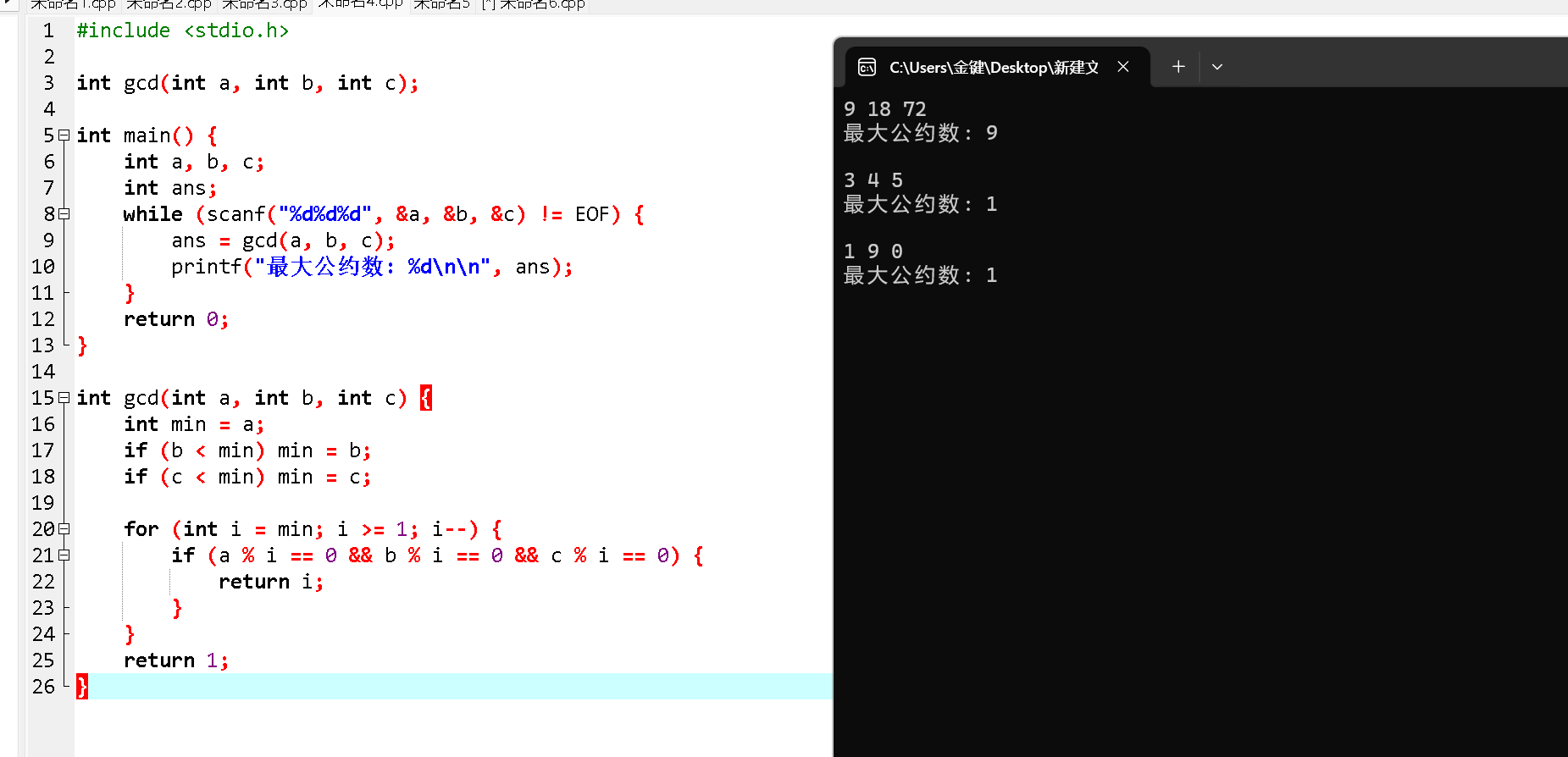The width and height of the screenshot is (1568, 757).
Task: Click 'return 1;' on line 25
Action: coord(176,660)
